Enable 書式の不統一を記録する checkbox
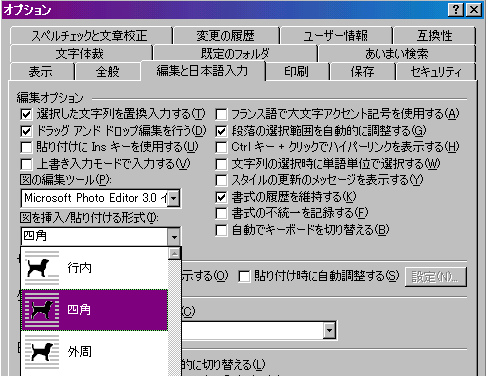 tap(221, 213)
